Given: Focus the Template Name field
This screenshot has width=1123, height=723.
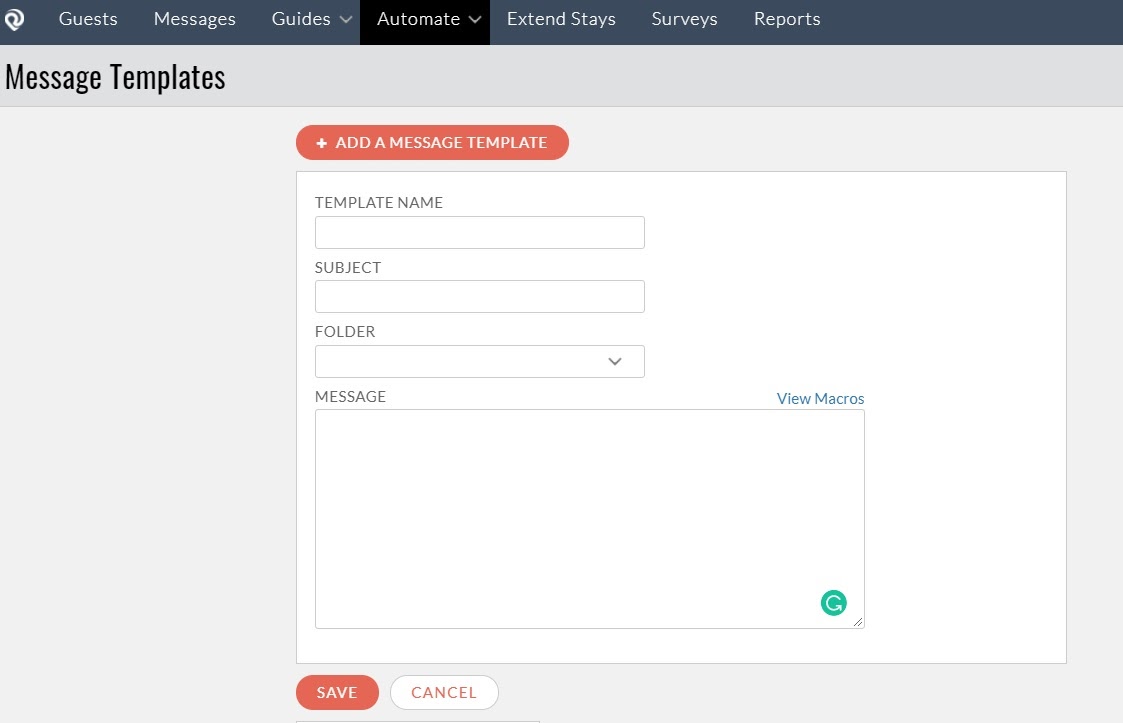Looking at the screenshot, I should [479, 232].
